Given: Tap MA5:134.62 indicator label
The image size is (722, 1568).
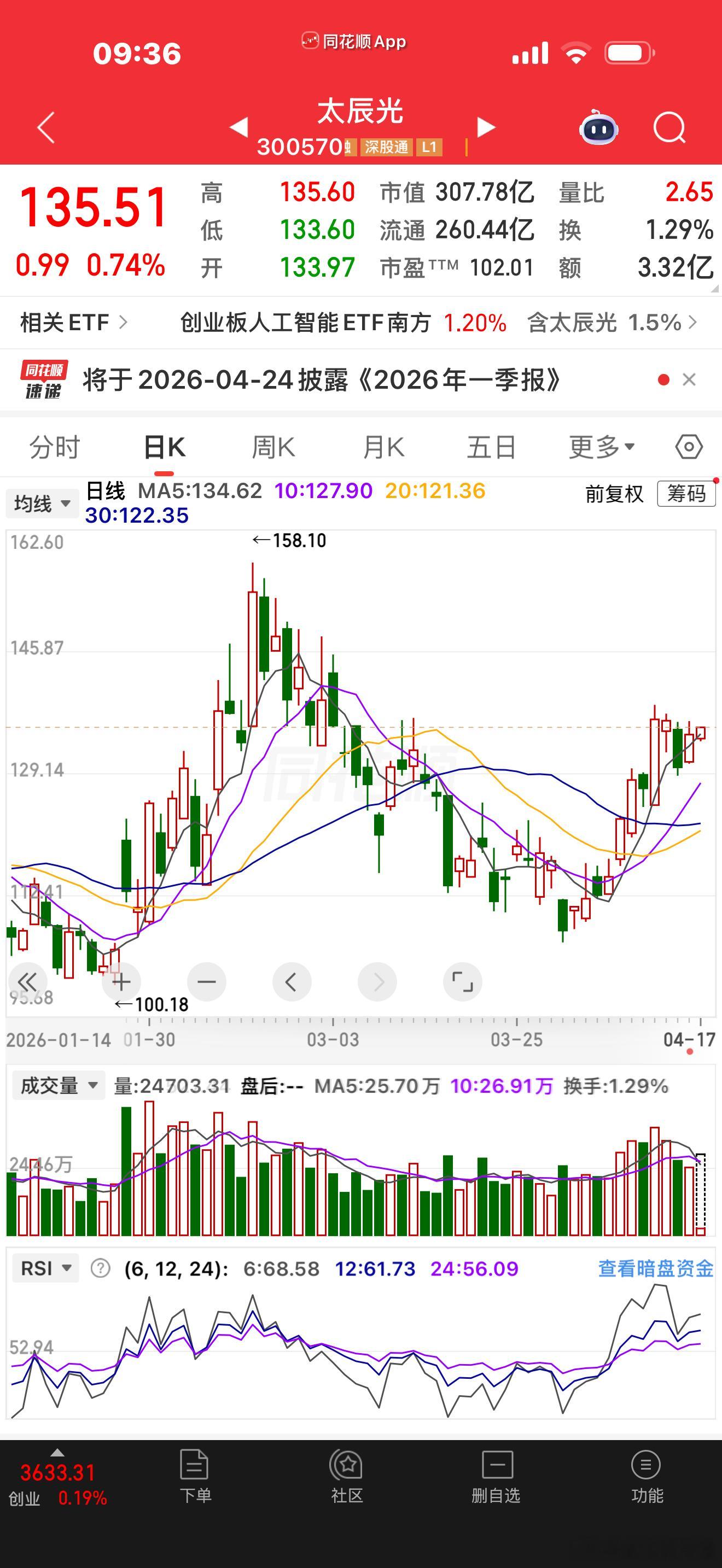Looking at the screenshot, I should click(200, 490).
